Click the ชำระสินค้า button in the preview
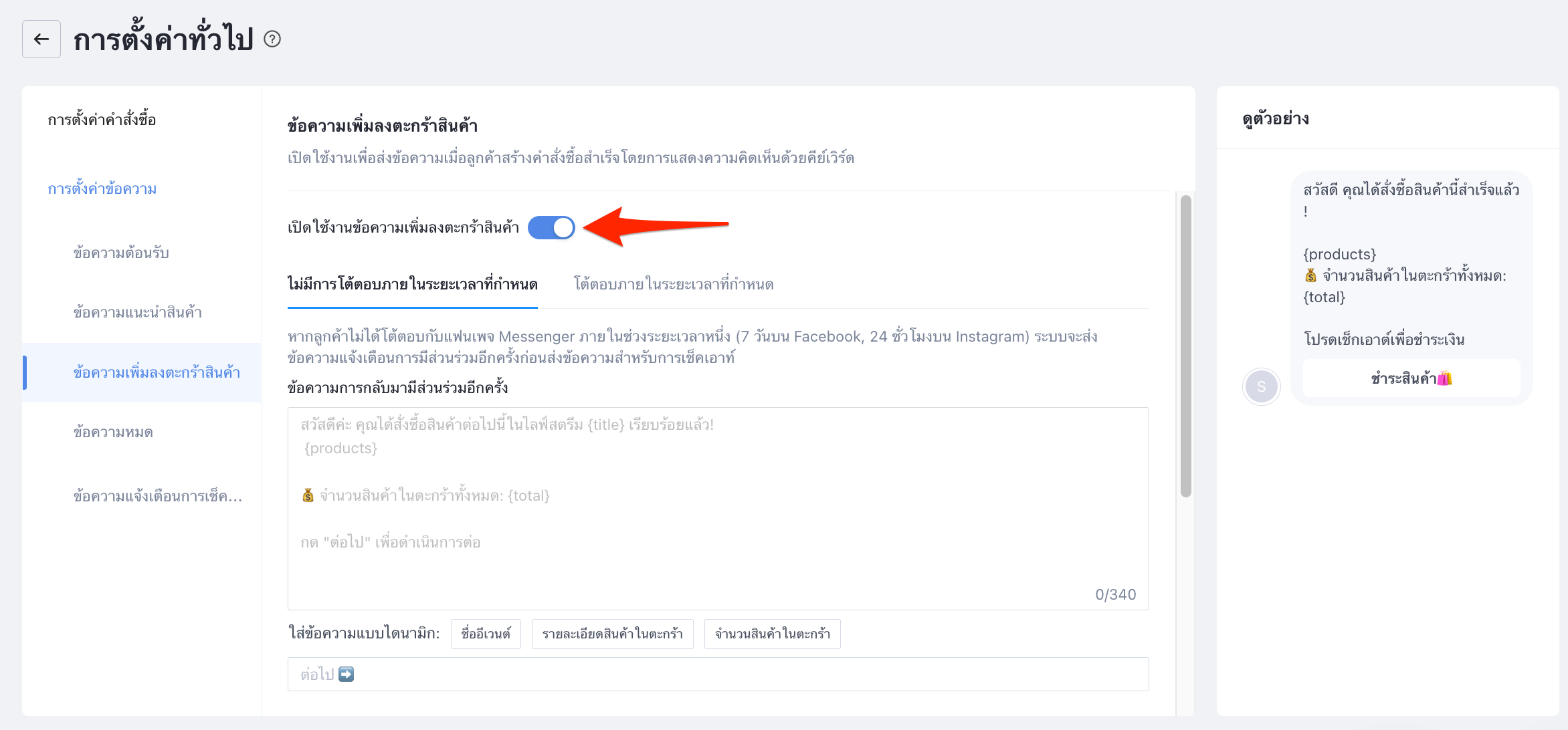1568x730 pixels. tap(1411, 379)
